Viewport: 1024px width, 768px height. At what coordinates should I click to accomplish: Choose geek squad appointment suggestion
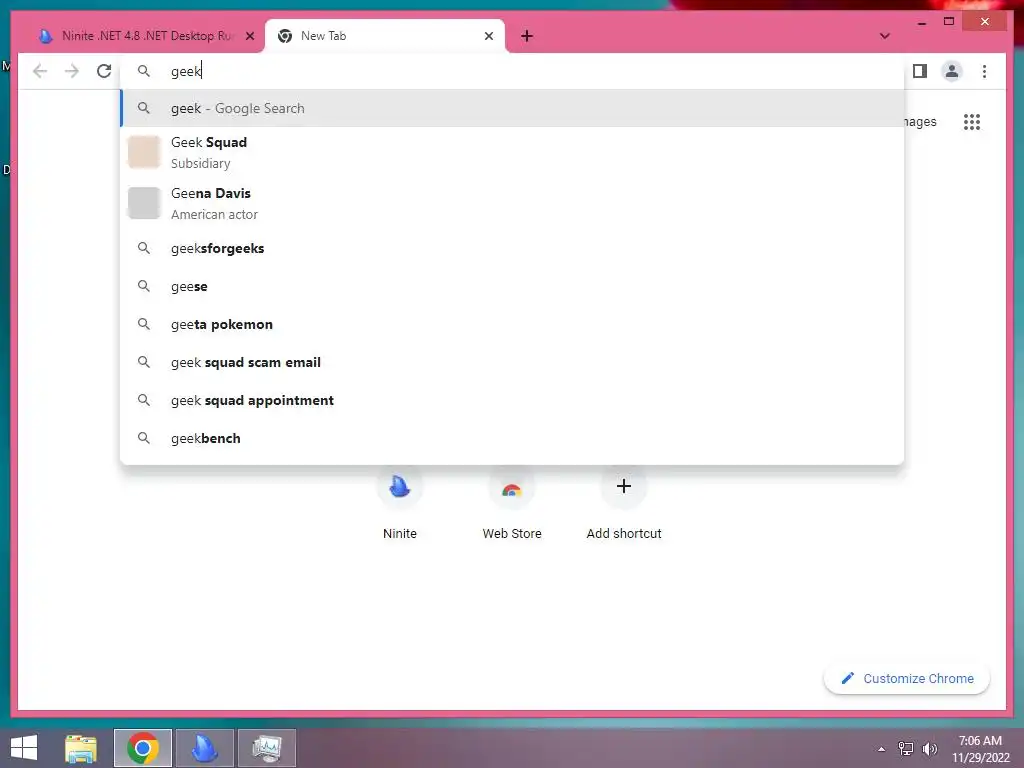pyautogui.click(x=513, y=400)
